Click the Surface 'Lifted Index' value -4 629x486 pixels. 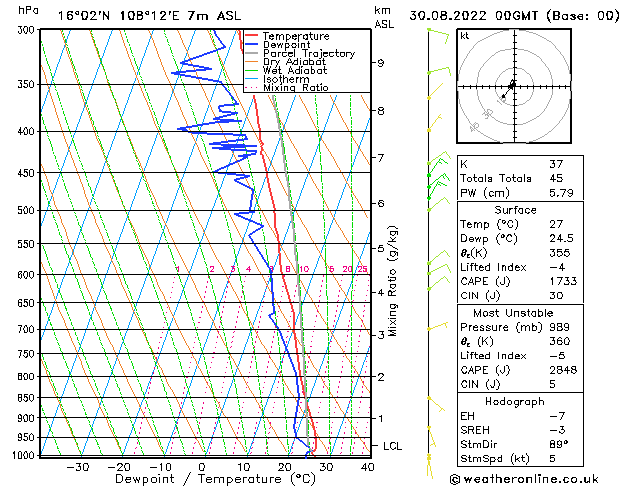click(558, 267)
